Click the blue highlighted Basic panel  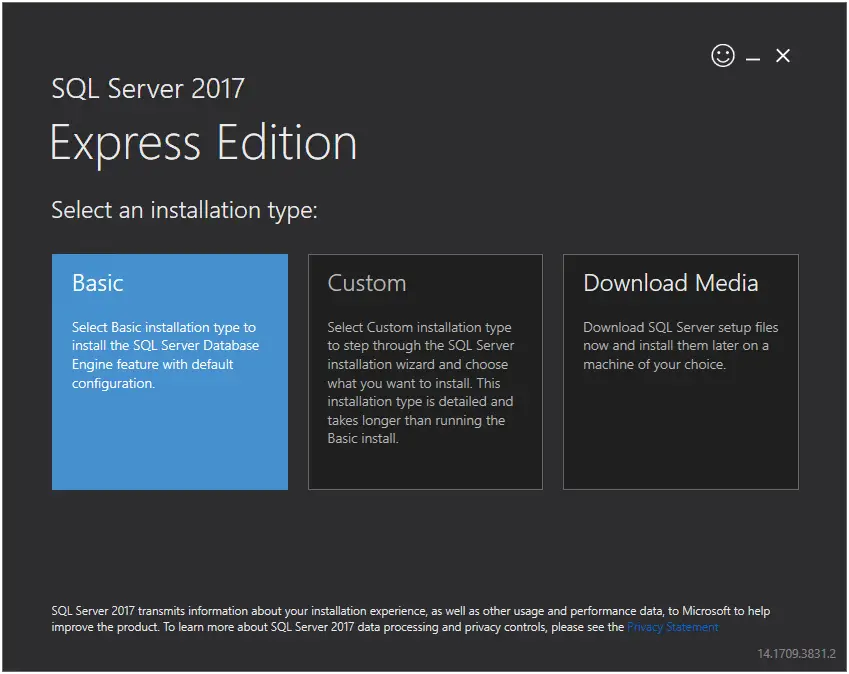coord(169,440)
